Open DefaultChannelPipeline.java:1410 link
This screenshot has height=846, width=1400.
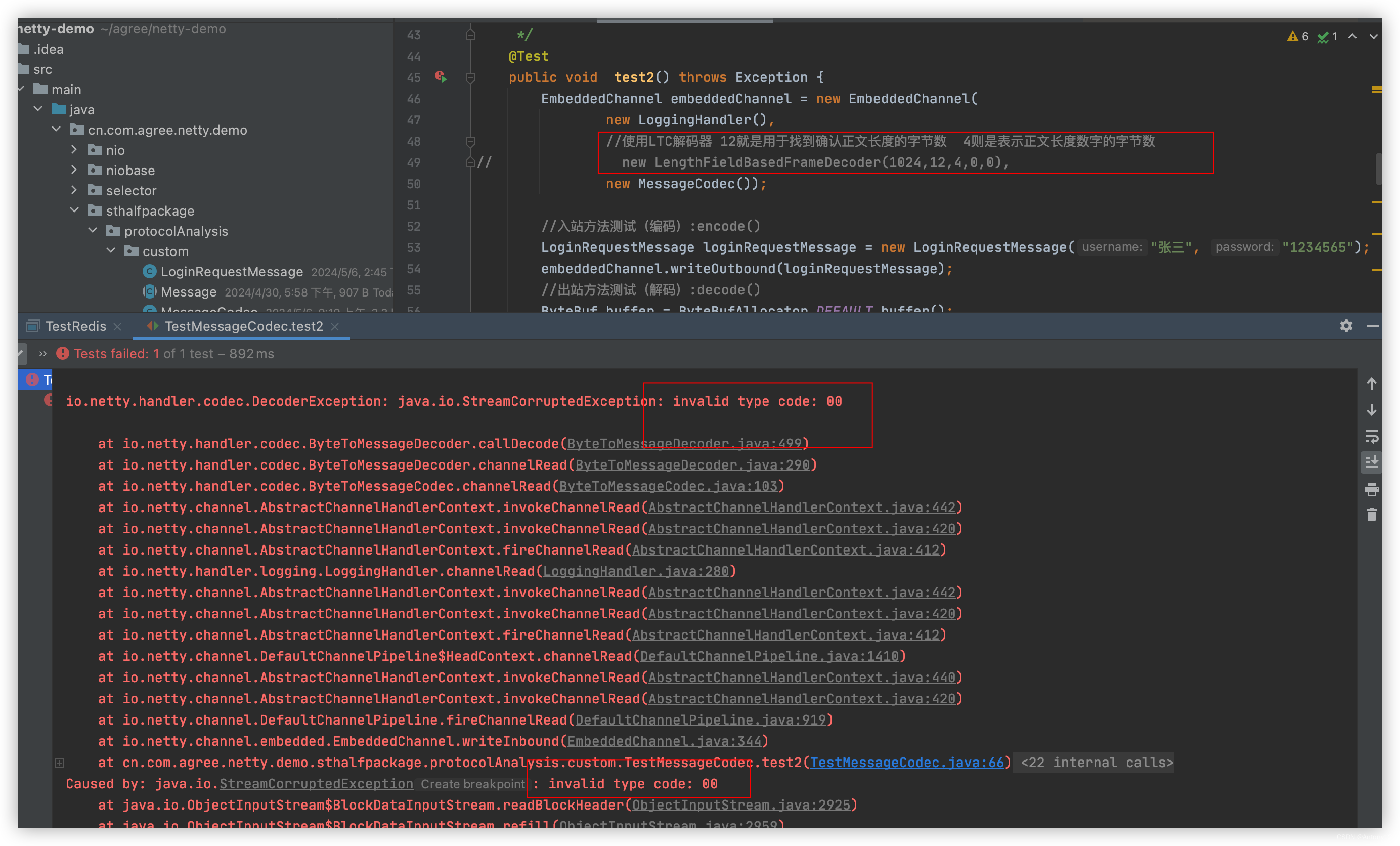coord(769,656)
